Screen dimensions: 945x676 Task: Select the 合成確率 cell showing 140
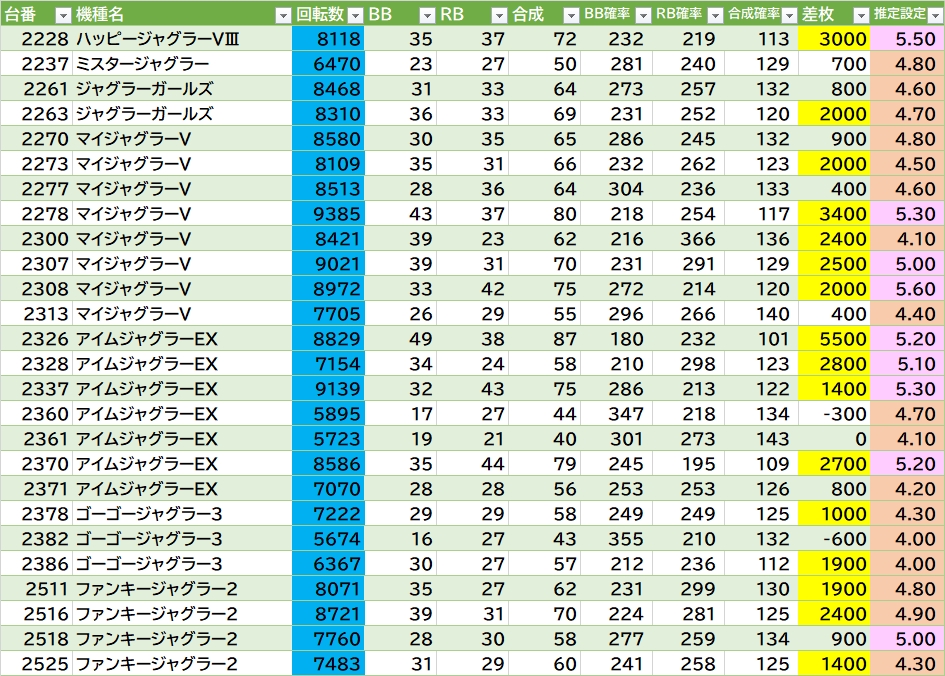tap(762, 314)
